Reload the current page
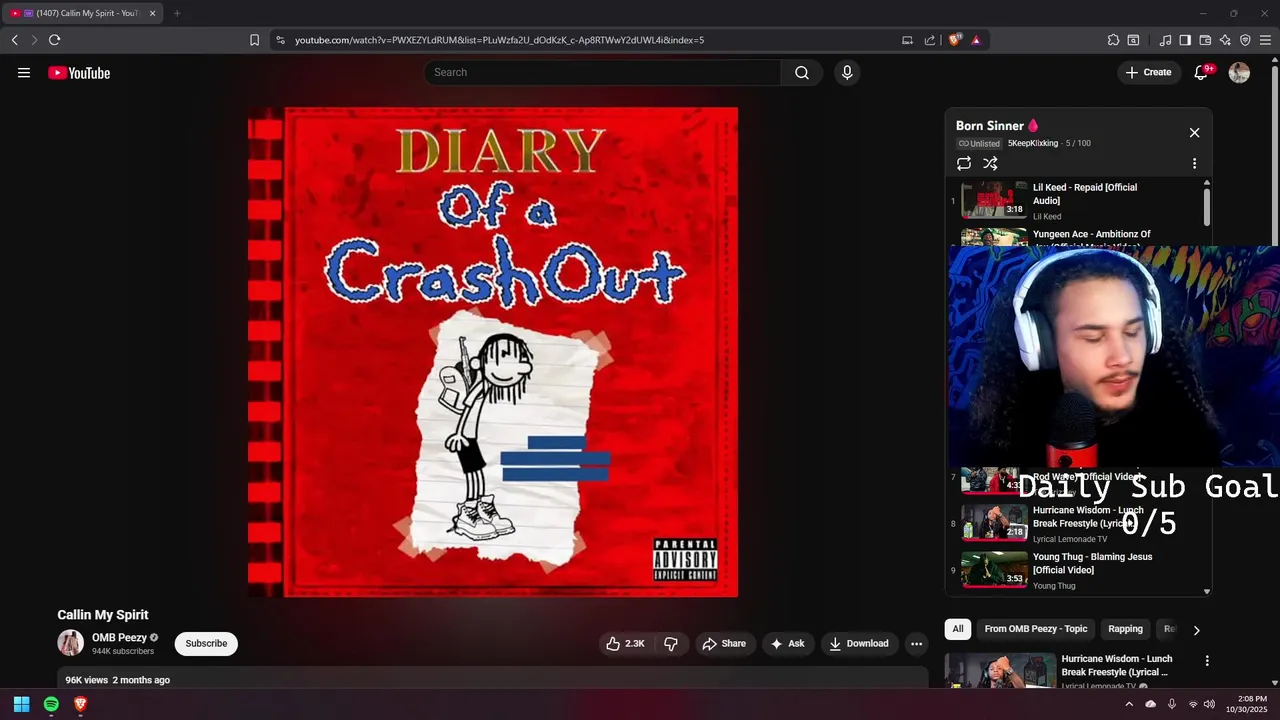Image resolution: width=1280 pixels, height=720 pixels. pos(54,40)
